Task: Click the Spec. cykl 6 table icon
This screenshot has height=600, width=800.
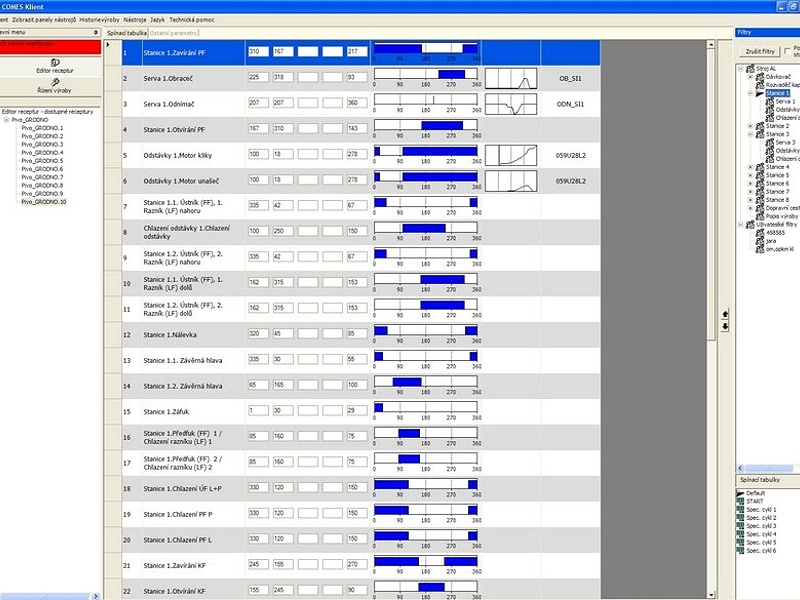Action: tap(741, 551)
